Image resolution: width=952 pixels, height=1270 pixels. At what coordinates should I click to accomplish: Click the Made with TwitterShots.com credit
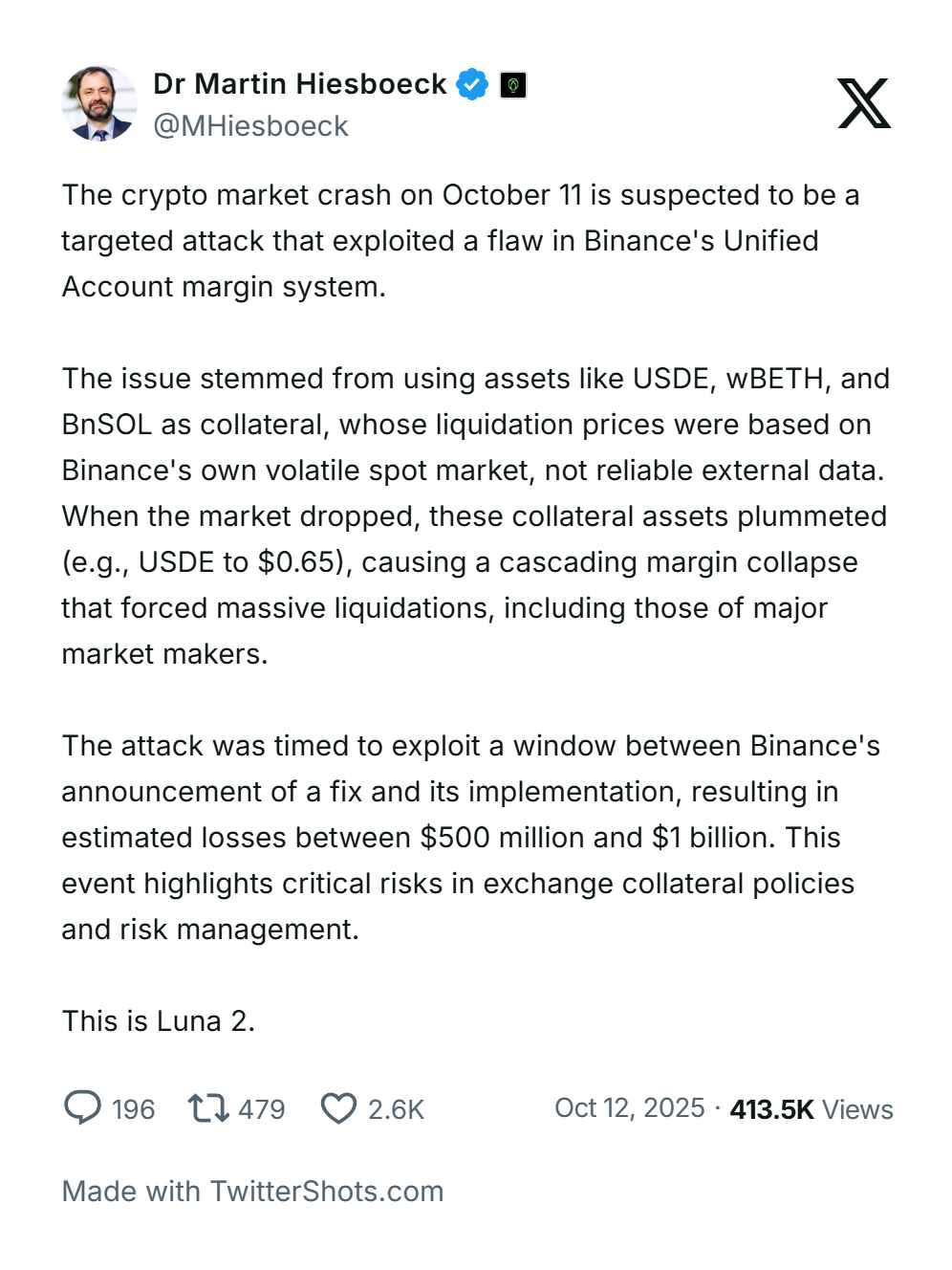tap(252, 1191)
